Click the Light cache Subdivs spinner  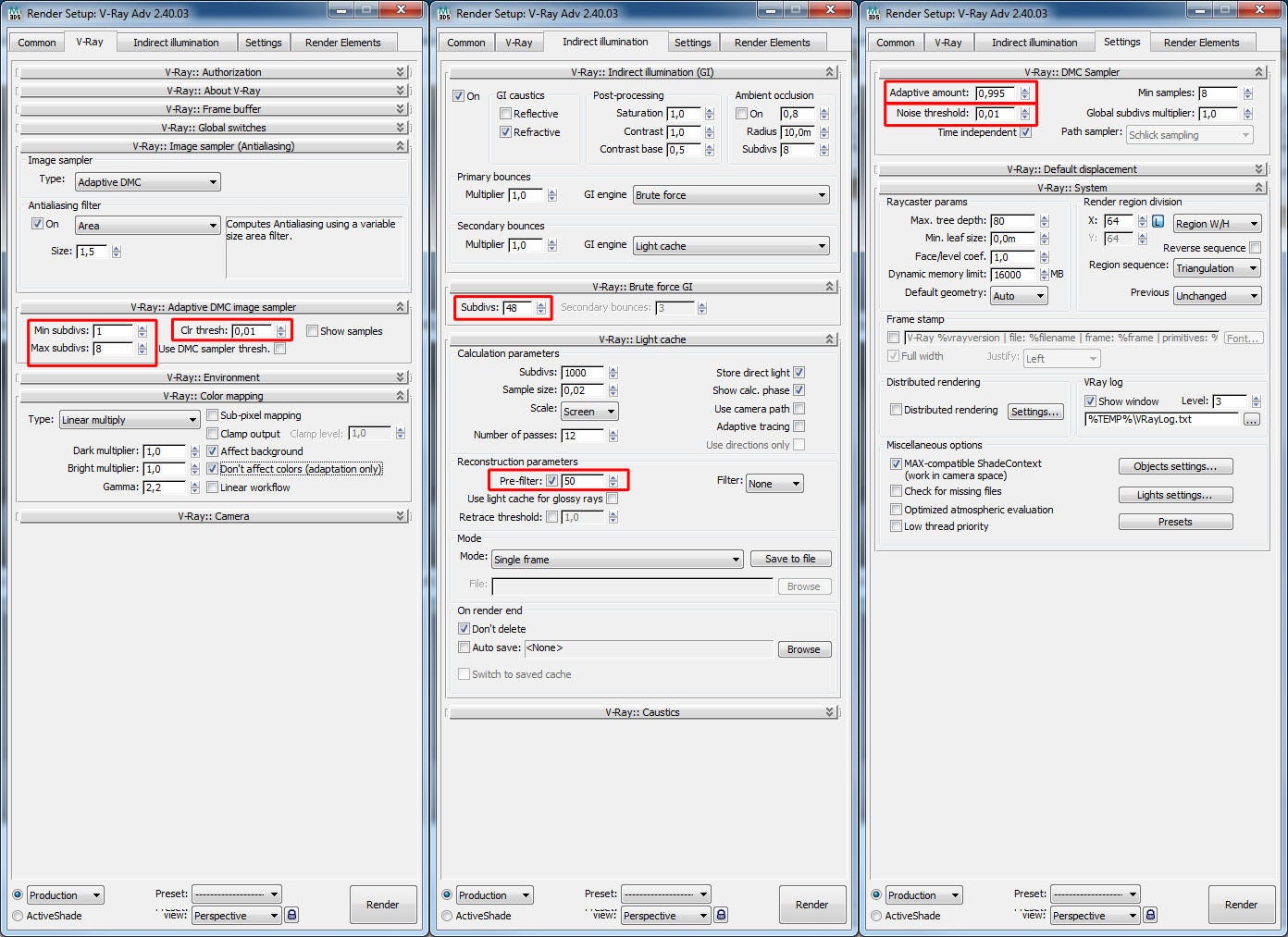(613, 373)
